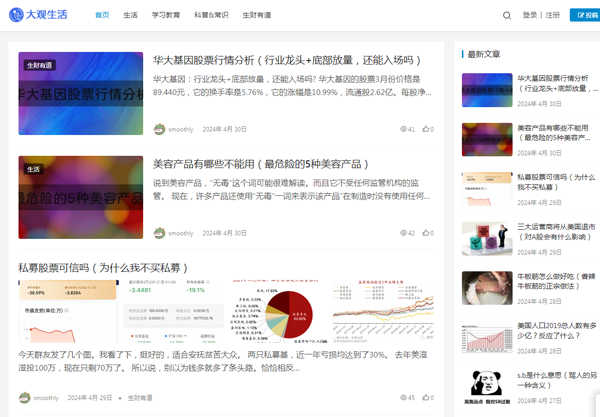This screenshot has height=417, width=600.
Task: Click 生财有道 category under 私募股票 article
Action: point(140,398)
